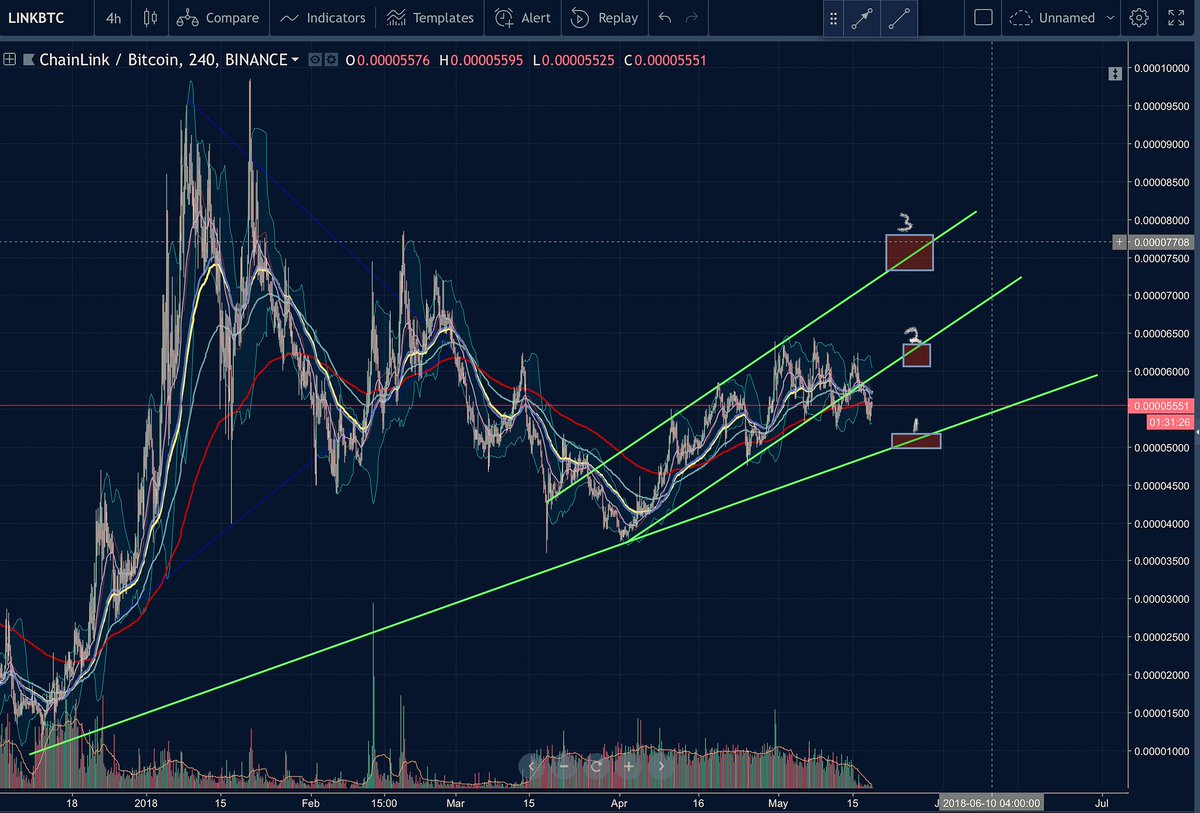Open dropdown arrow after BINANCE in title

pyautogui.click(x=295, y=60)
